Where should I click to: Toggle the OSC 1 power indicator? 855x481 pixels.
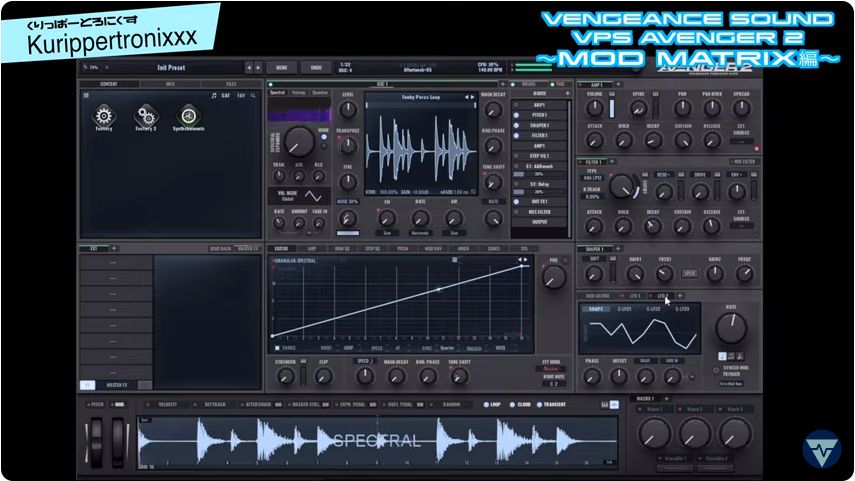click(x=270, y=85)
